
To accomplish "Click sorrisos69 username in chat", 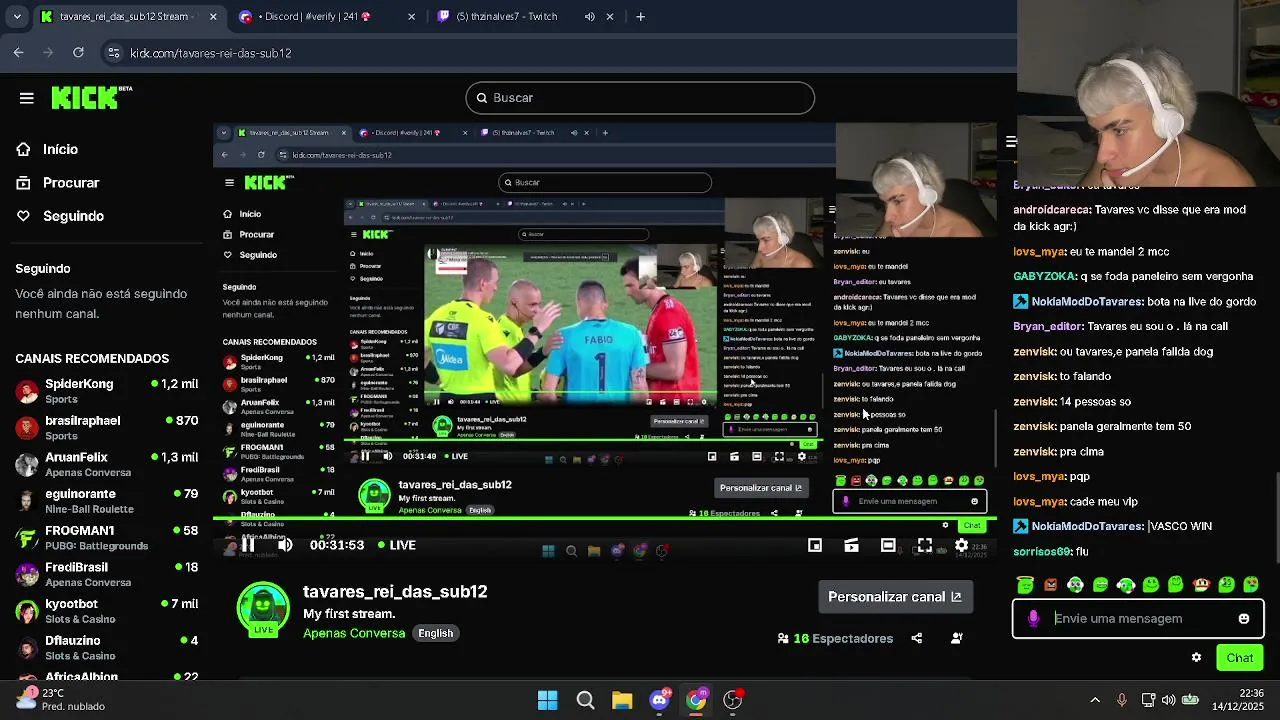I will (1043, 551).
